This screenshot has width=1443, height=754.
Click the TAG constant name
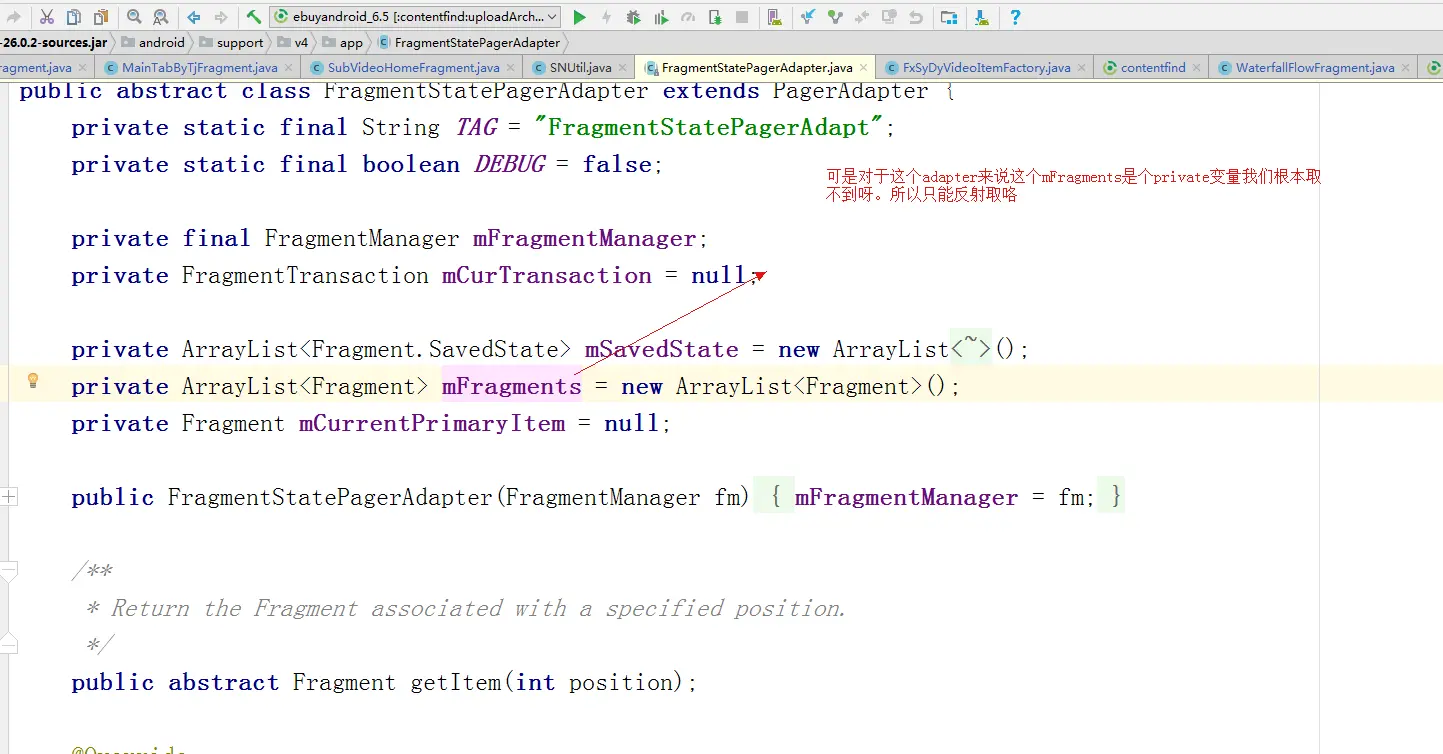click(x=476, y=127)
